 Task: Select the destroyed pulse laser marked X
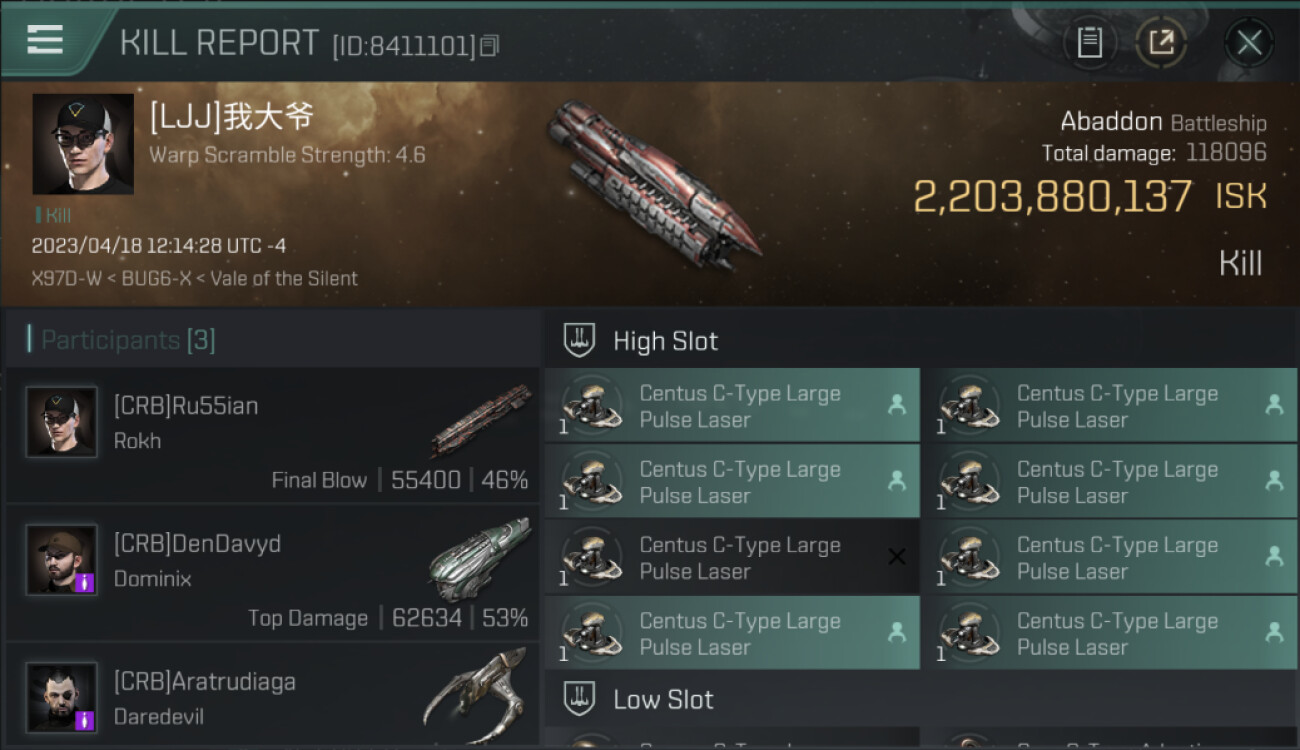click(x=732, y=558)
